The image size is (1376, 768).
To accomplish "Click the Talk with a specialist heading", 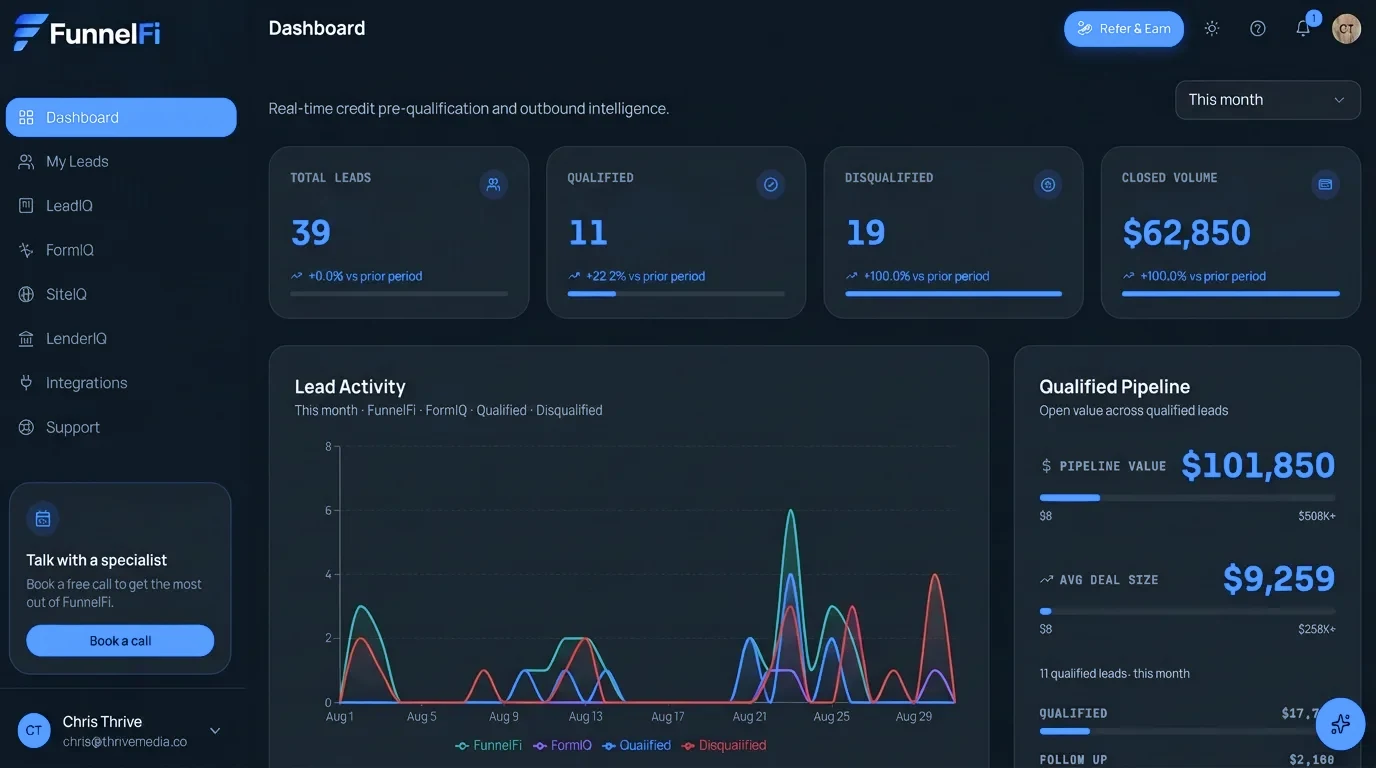I will coord(96,561).
